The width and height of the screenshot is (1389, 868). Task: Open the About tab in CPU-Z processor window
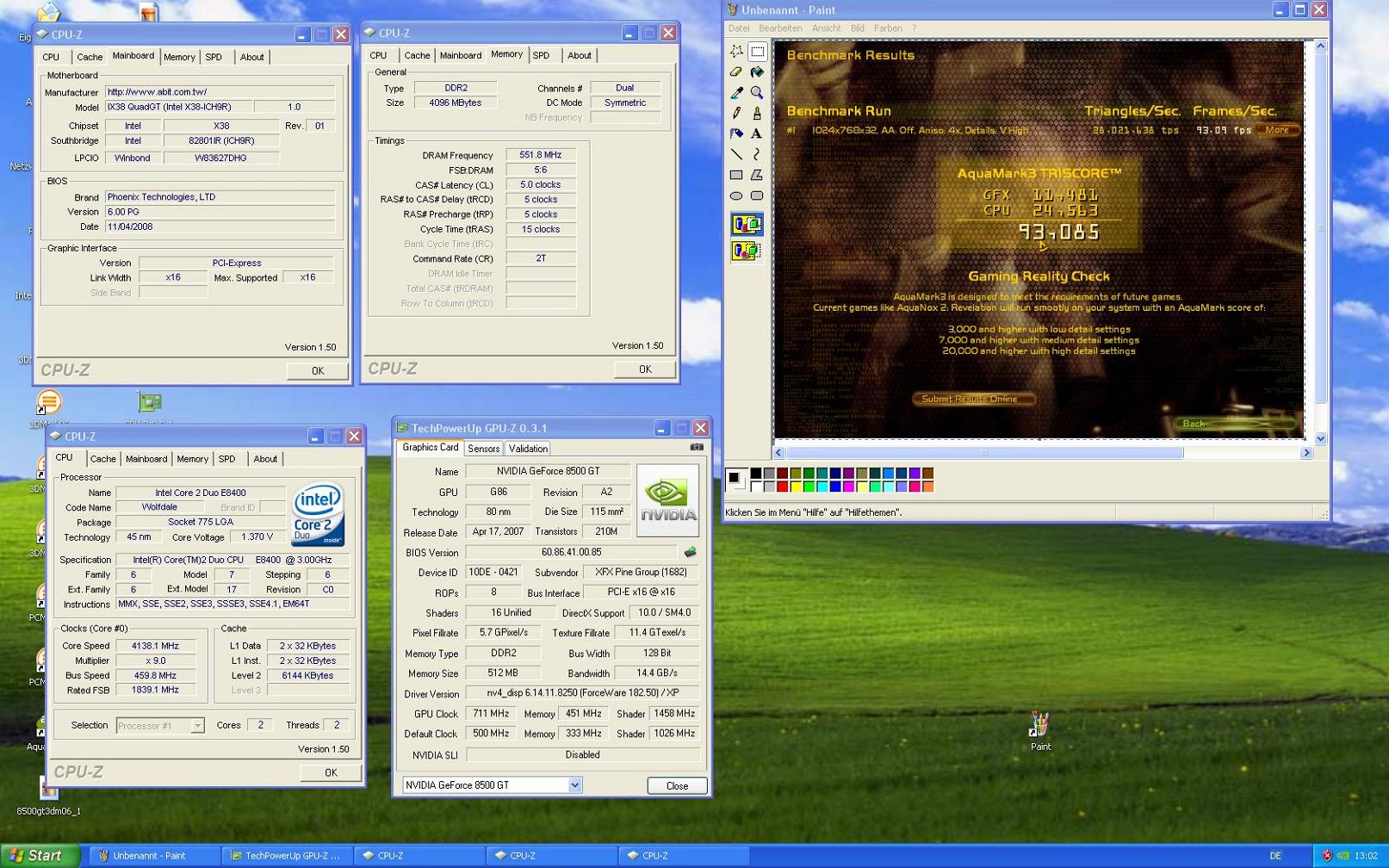pos(265,459)
